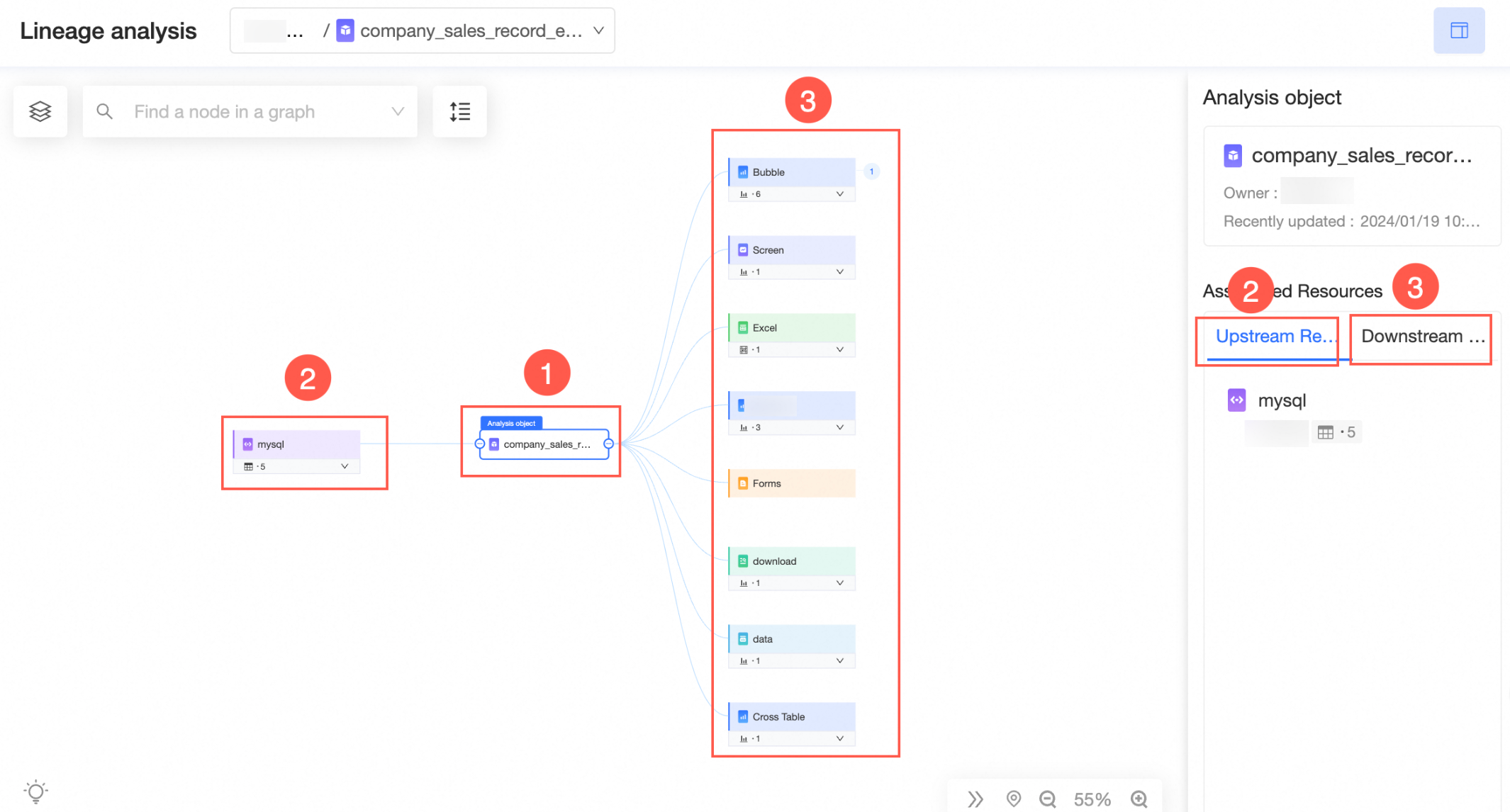Select the Screen node header
Screen dimensions: 1510x812
(x=792, y=250)
